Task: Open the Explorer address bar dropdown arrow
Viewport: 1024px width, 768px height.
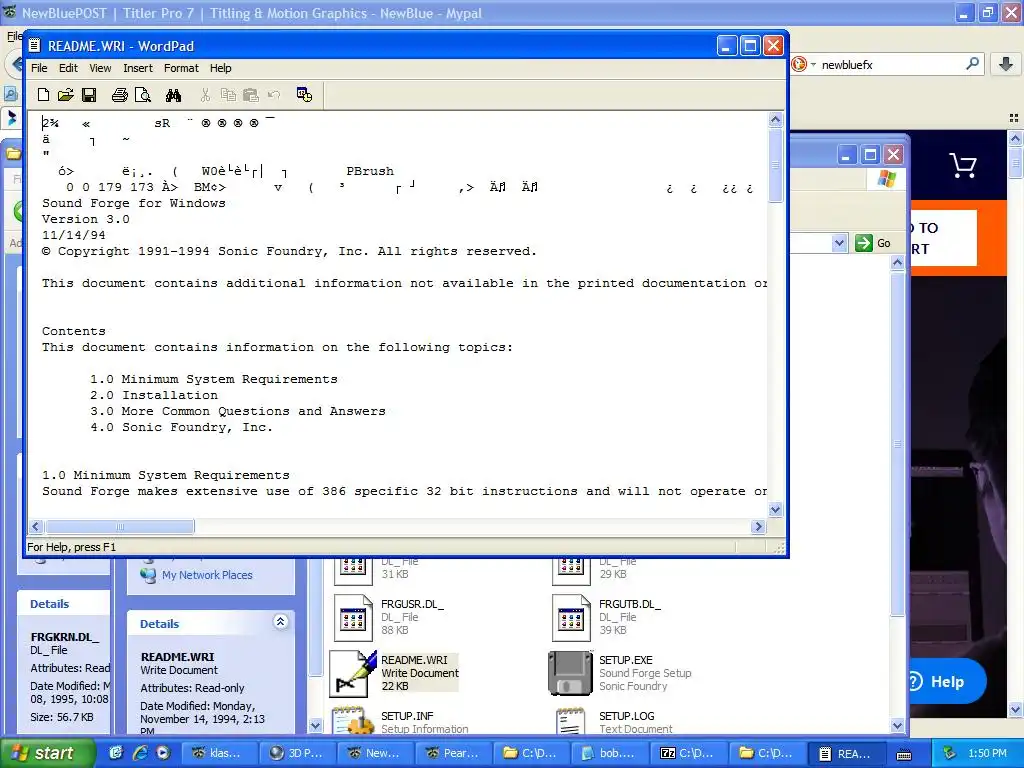Action: (839, 243)
